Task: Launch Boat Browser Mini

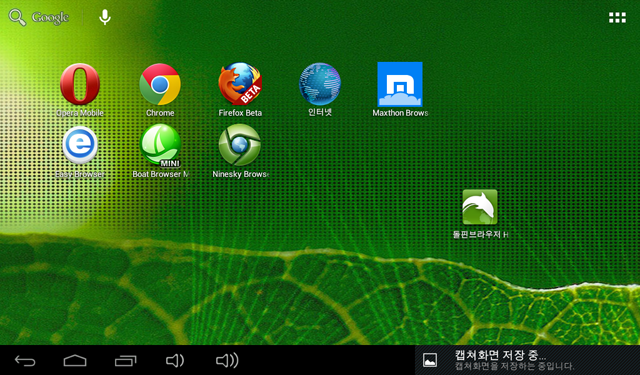Action: (x=160, y=145)
